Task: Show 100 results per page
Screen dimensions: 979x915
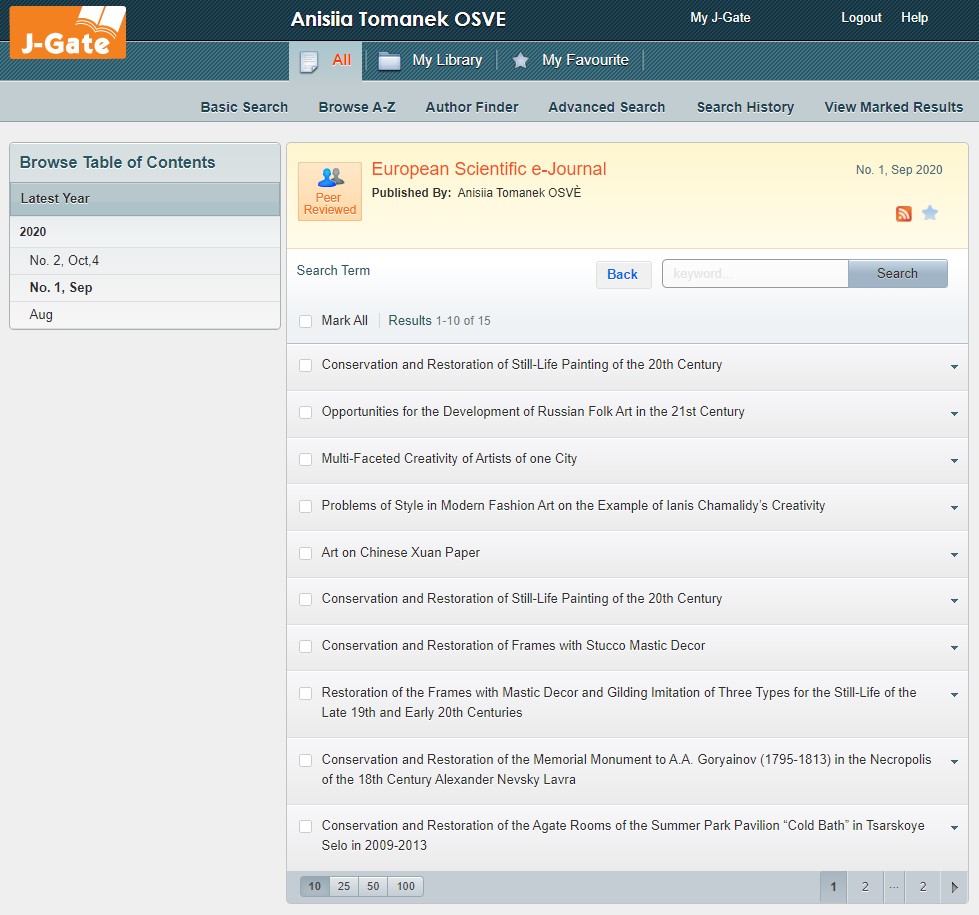Action: coord(406,886)
